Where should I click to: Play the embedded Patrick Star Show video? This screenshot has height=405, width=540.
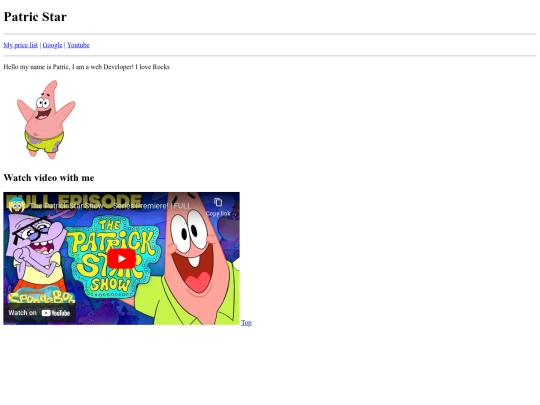point(121,258)
